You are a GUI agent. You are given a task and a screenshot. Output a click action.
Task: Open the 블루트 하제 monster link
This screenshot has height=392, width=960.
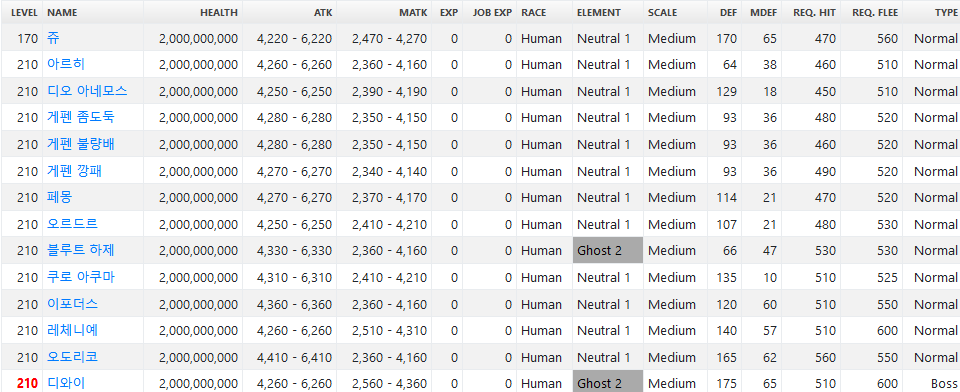[x=80, y=251]
